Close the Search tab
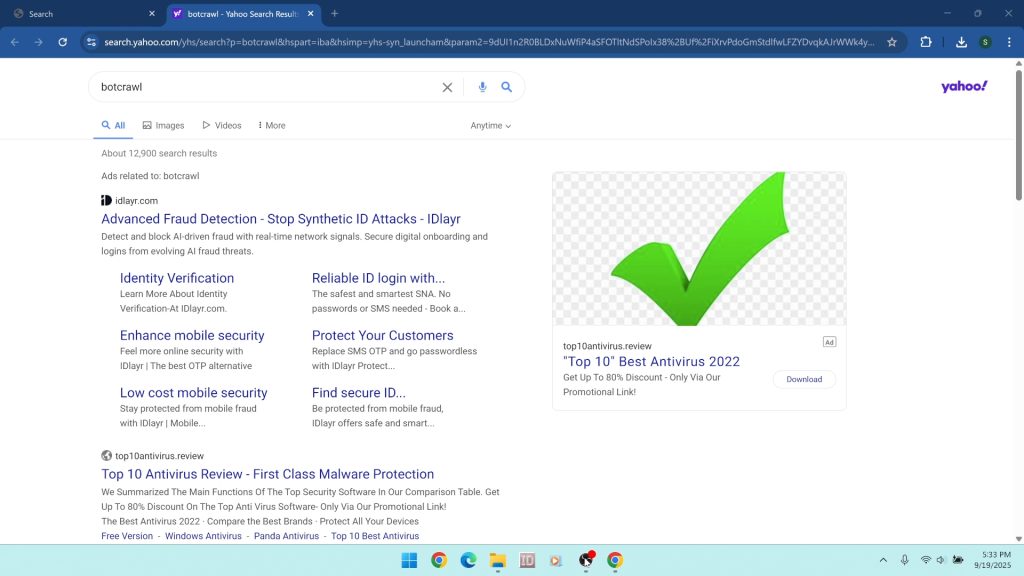 pyautogui.click(x=152, y=13)
